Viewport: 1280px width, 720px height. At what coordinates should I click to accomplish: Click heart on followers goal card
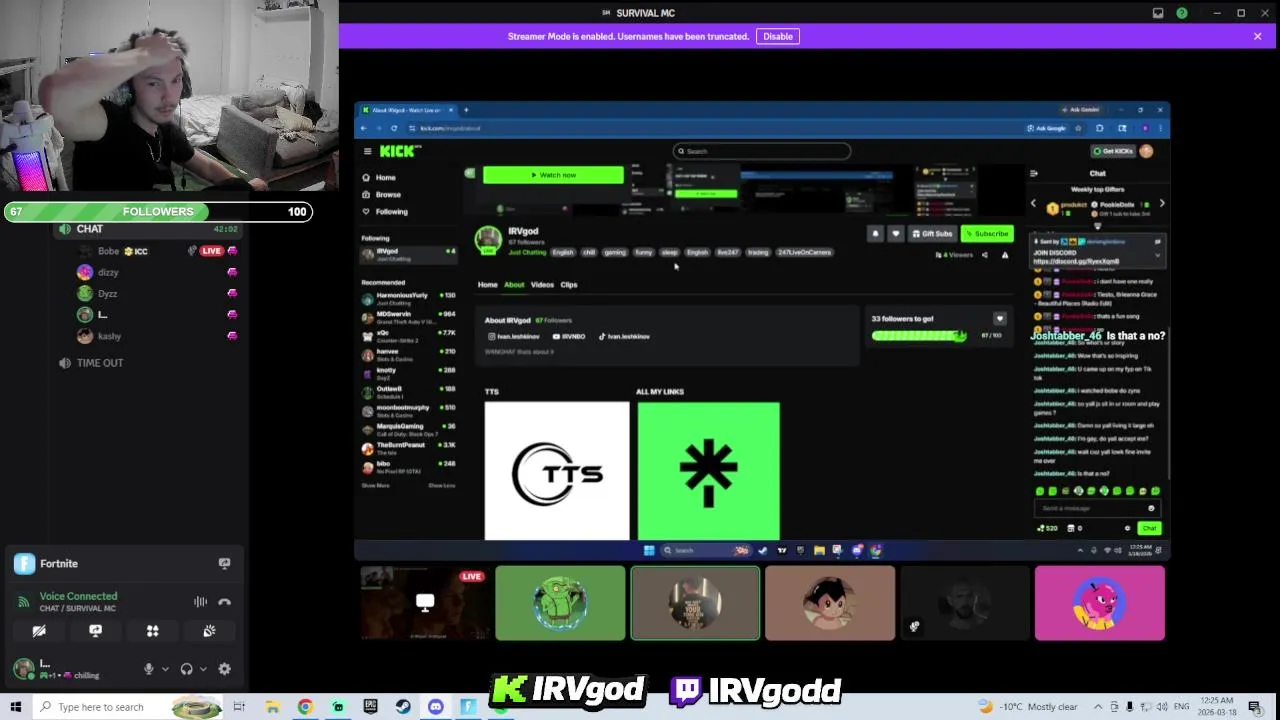tap(999, 319)
